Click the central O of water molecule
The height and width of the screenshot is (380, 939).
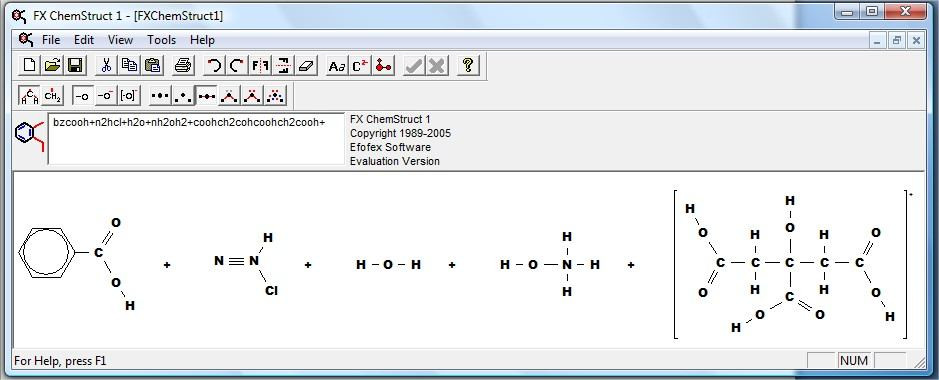pos(388,265)
